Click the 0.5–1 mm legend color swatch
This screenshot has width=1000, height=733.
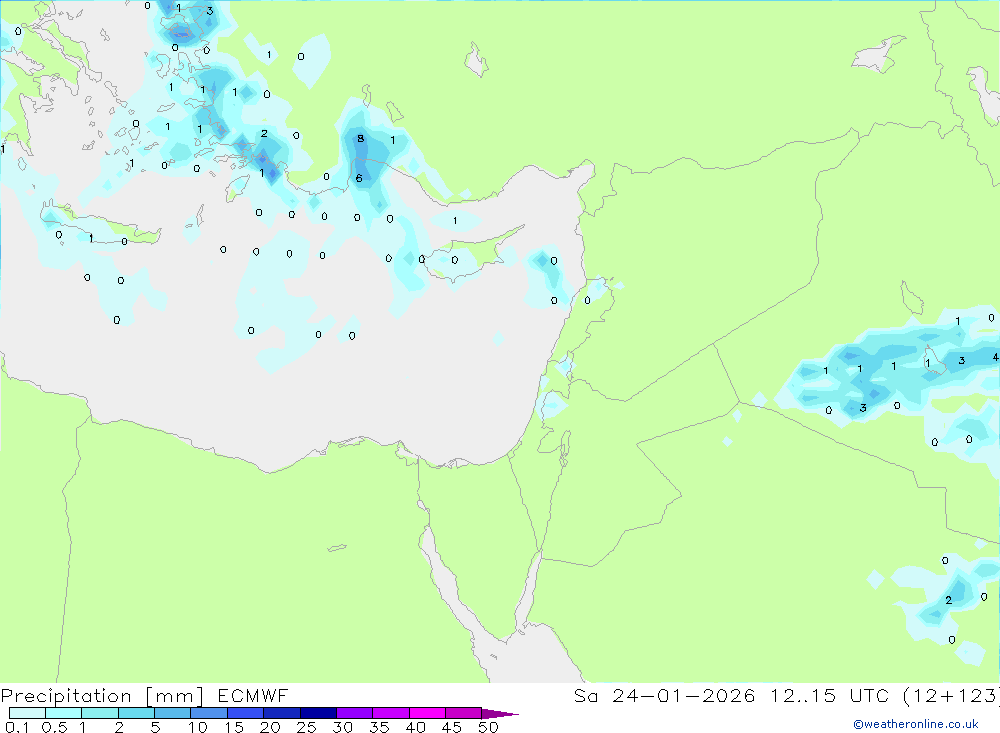64,713
